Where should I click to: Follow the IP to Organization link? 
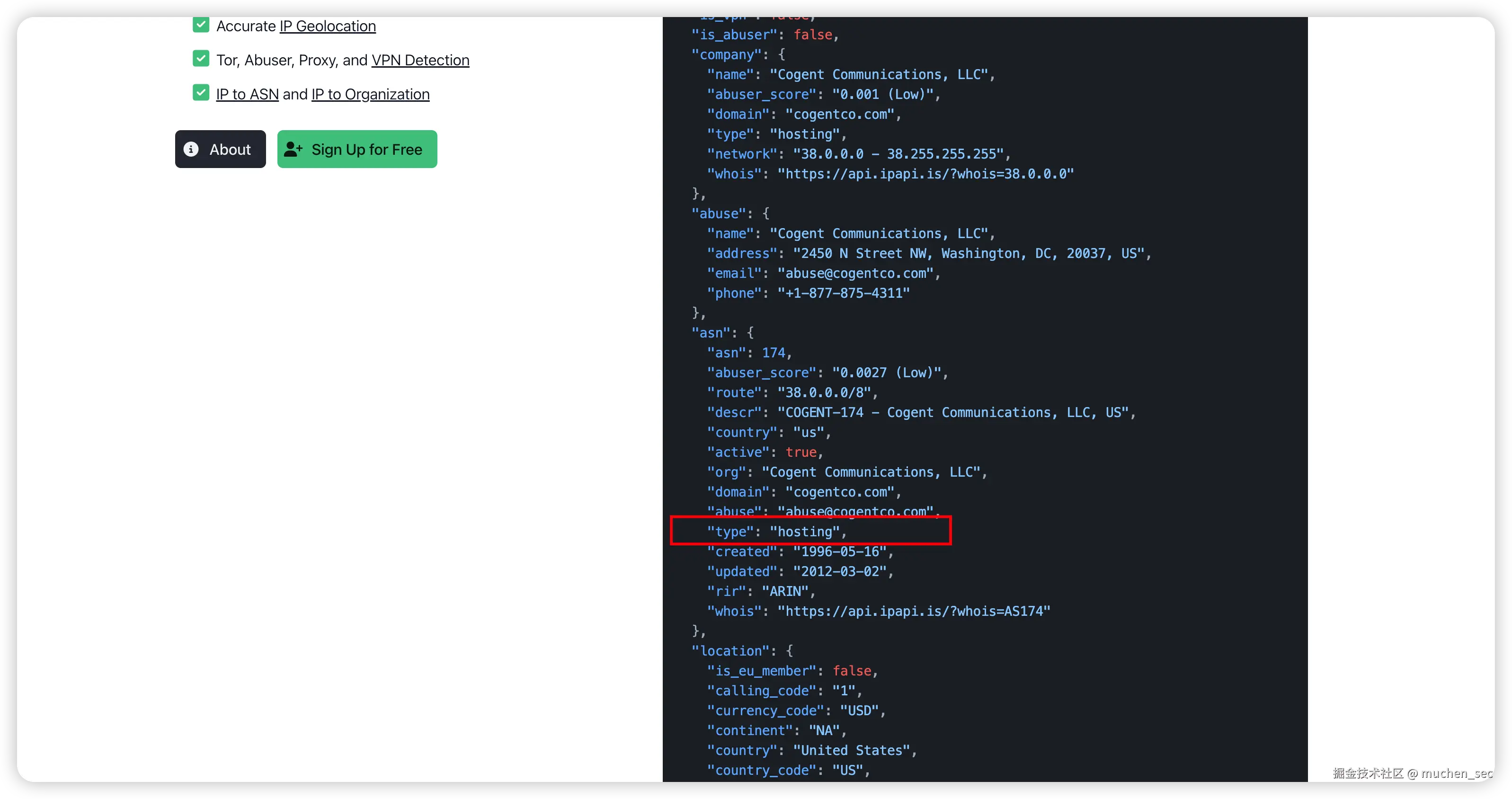pos(370,94)
